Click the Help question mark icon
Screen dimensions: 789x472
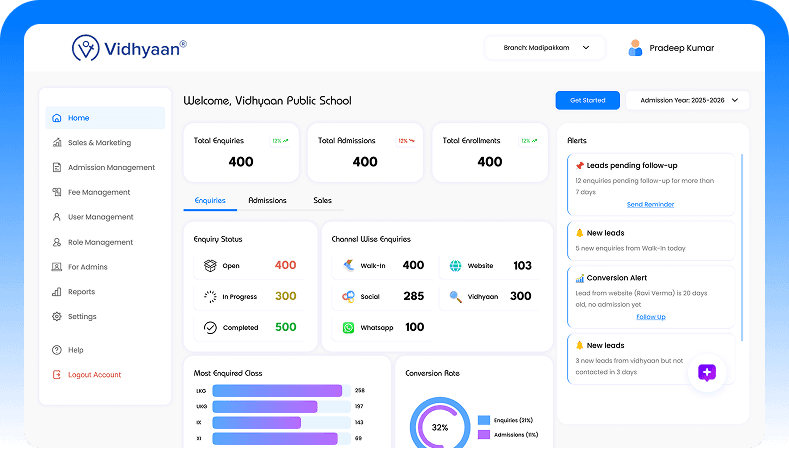(57, 350)
